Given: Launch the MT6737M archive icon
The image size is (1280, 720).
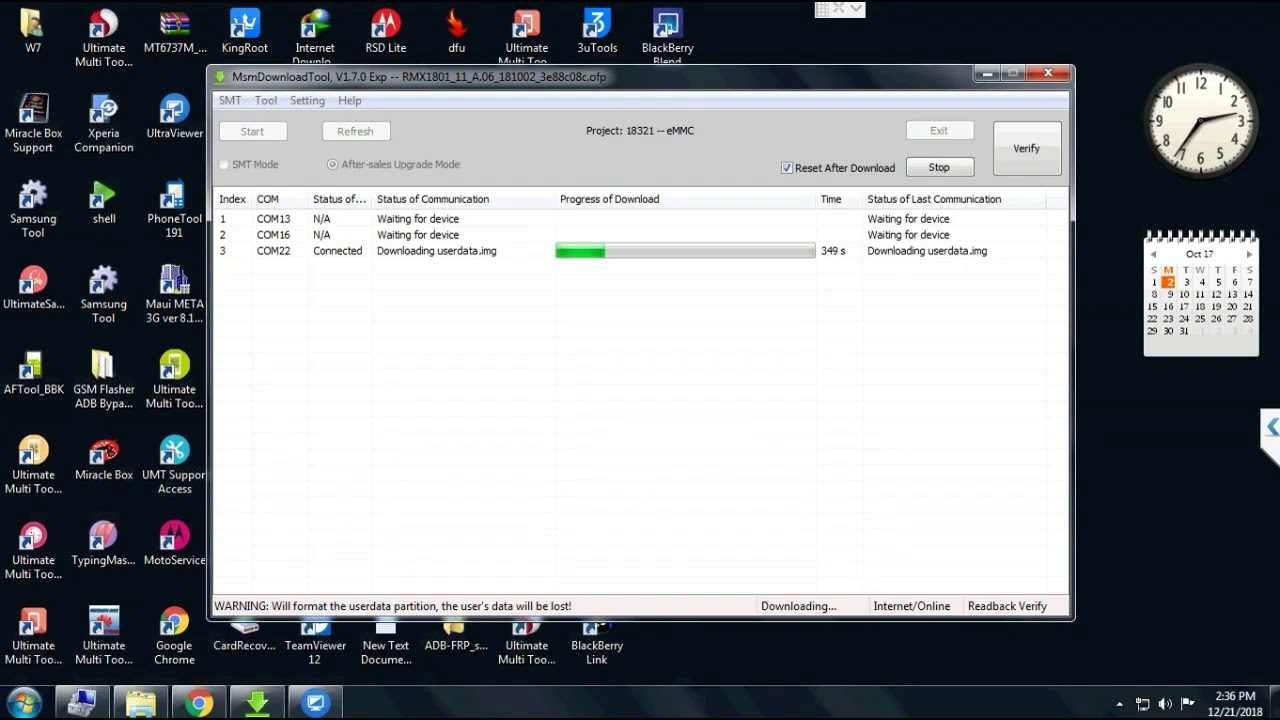Looking at the screenshot, I should pos(175,31).
